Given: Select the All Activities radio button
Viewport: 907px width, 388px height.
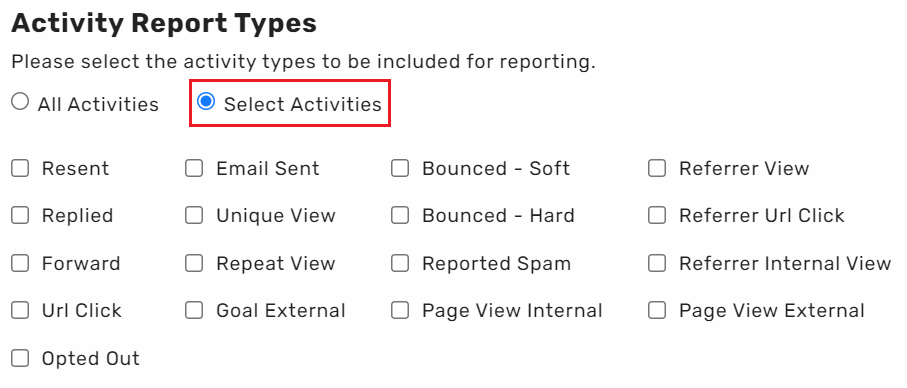Looking at the screenshot, I should click(x=20, y=102).
